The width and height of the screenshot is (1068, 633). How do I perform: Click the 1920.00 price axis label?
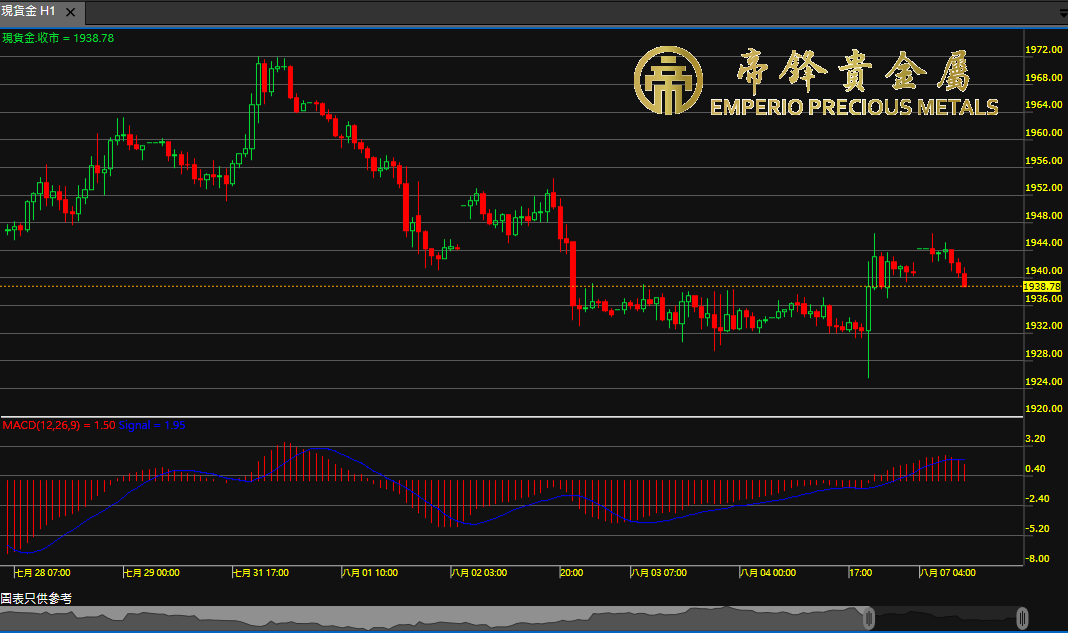tap(1043, 409)
